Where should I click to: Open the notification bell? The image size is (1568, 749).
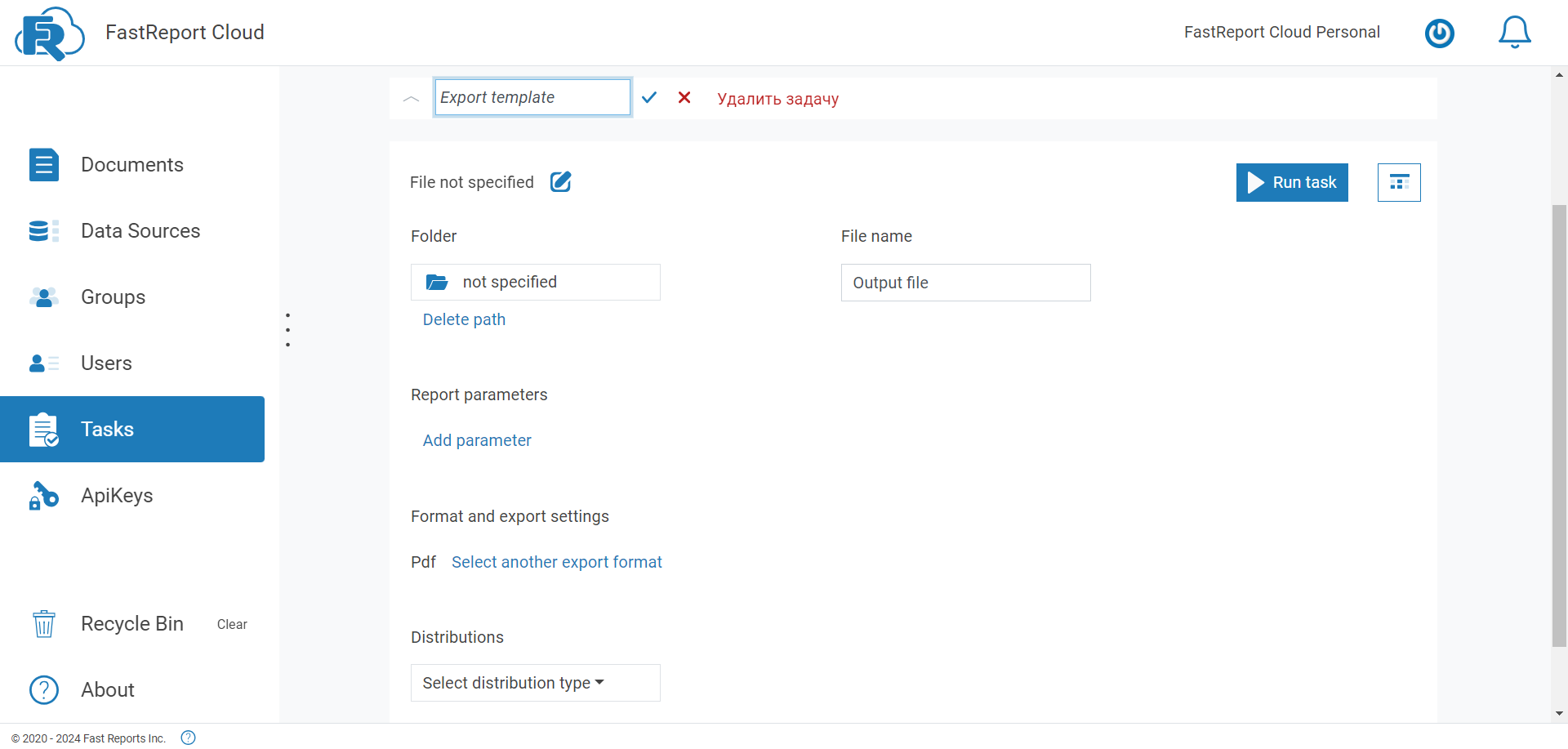click(x=1515, y=33)
